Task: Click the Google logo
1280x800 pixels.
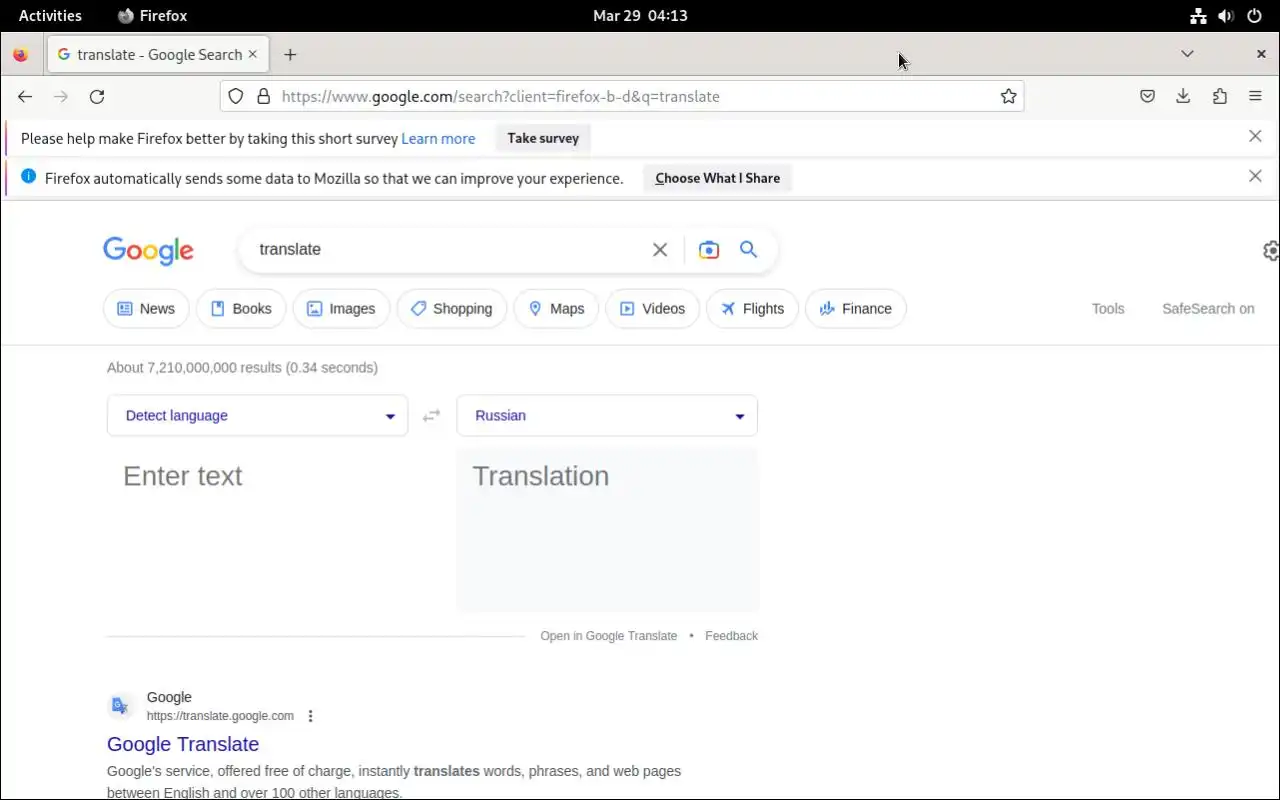Action: click(x=148, y=250)
